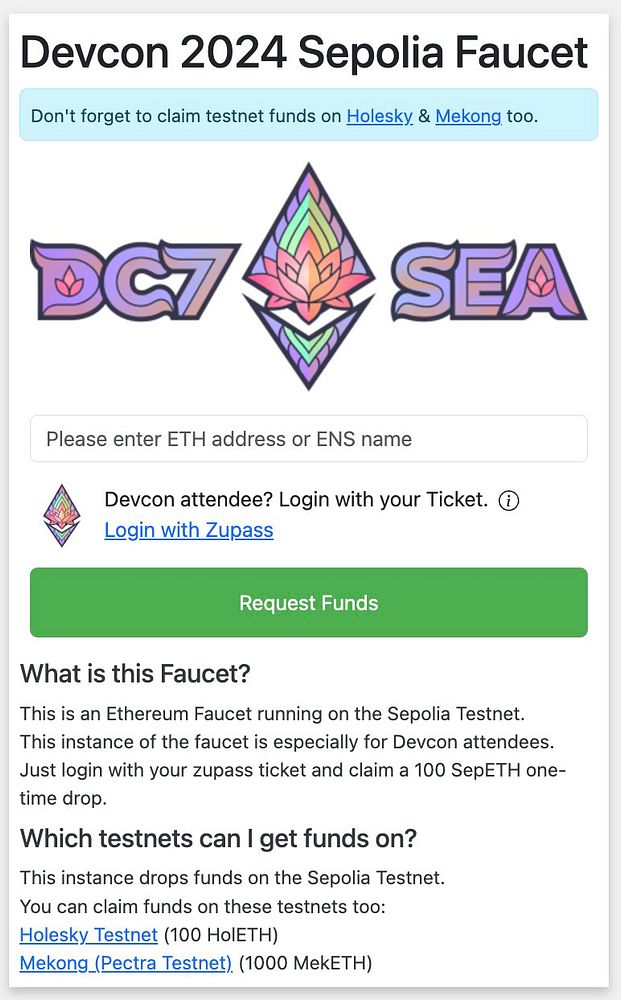
Task: Click the small lotus icon next to Zupass login
Action: click(62, 515)
